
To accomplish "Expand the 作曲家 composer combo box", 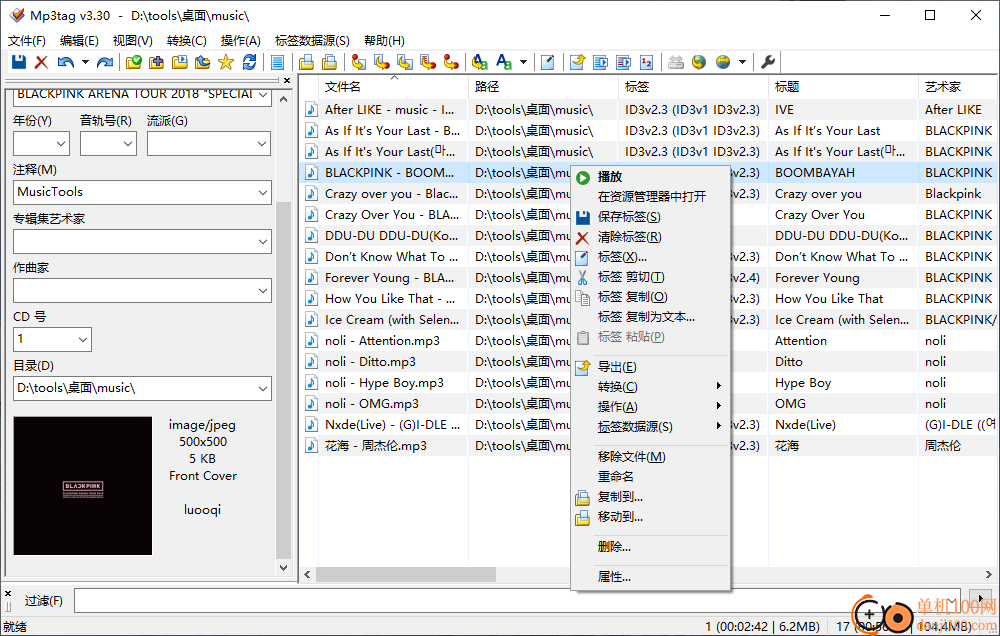I will pyautogui.click(x=263, y=290).
